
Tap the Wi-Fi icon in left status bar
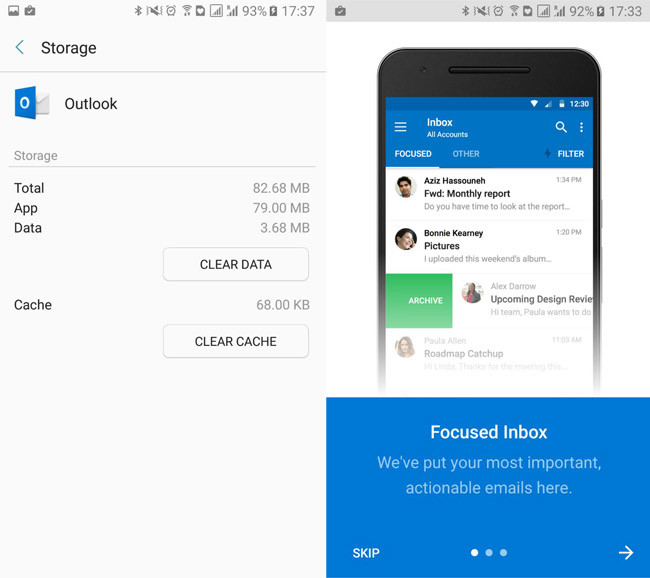coord(187,11)
